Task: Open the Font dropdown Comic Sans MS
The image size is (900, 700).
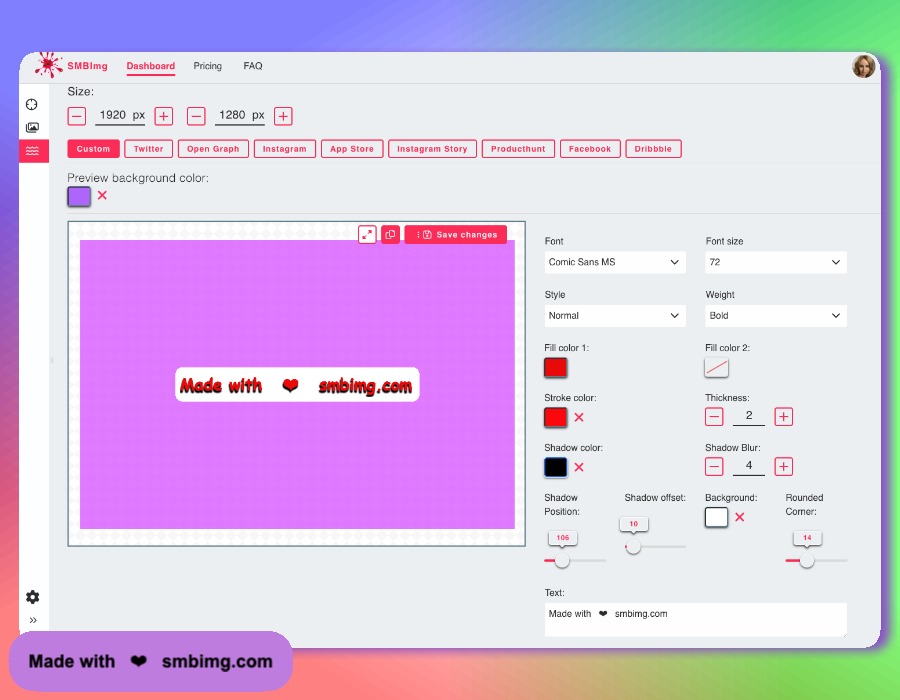Action: coord(615,262)
